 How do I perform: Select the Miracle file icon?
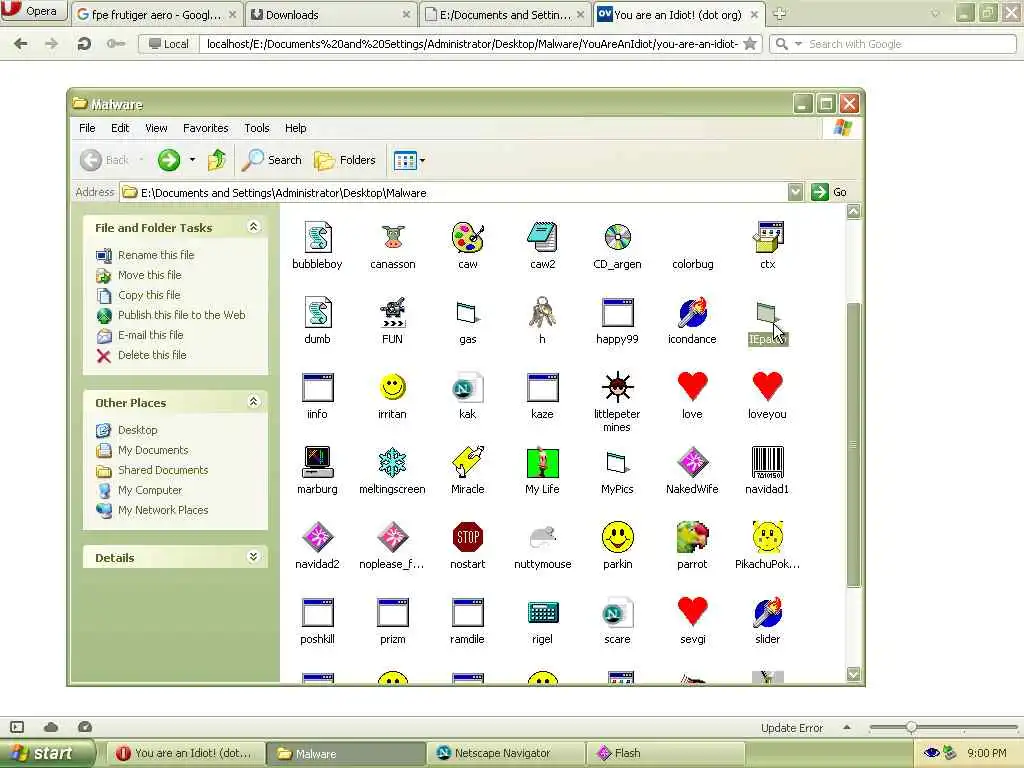coord(468,463)
